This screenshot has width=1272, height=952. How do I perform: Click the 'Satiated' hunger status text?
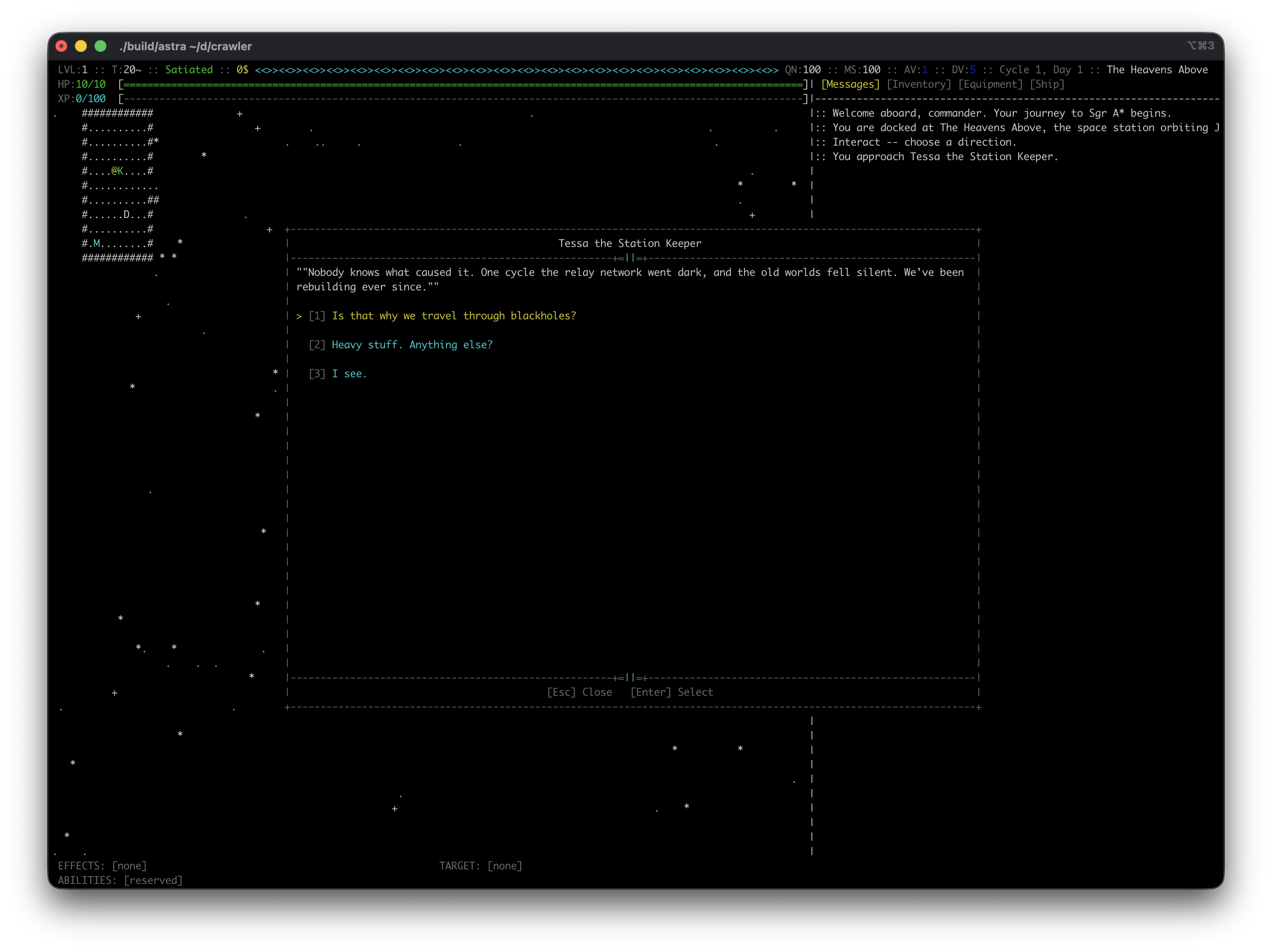tap(189, 69)
